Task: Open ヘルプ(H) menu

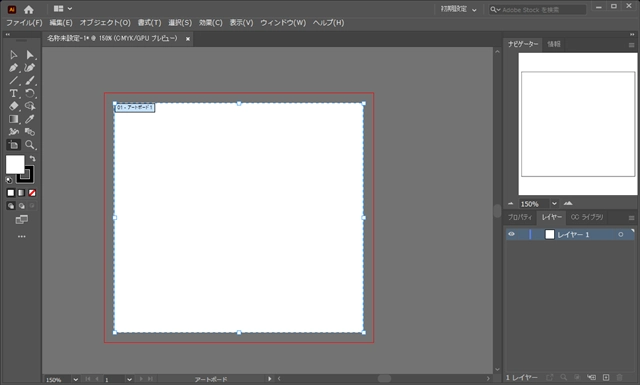Action: pyautogui.click(x=329, y=23)
